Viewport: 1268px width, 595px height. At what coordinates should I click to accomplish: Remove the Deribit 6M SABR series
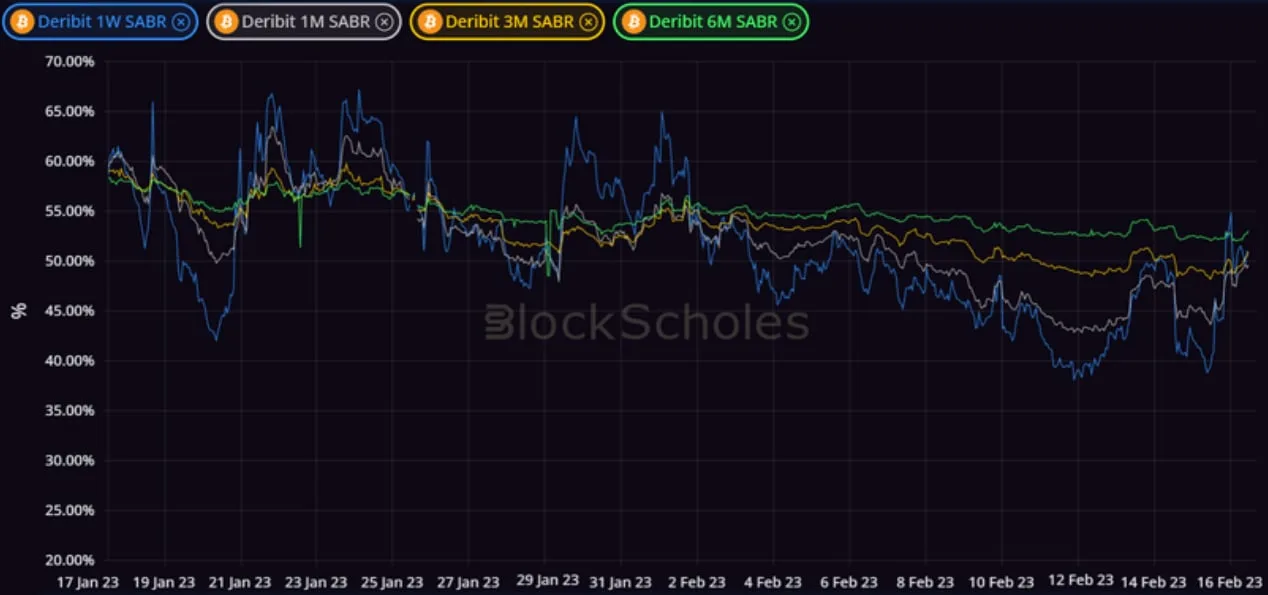click(791, 22)
